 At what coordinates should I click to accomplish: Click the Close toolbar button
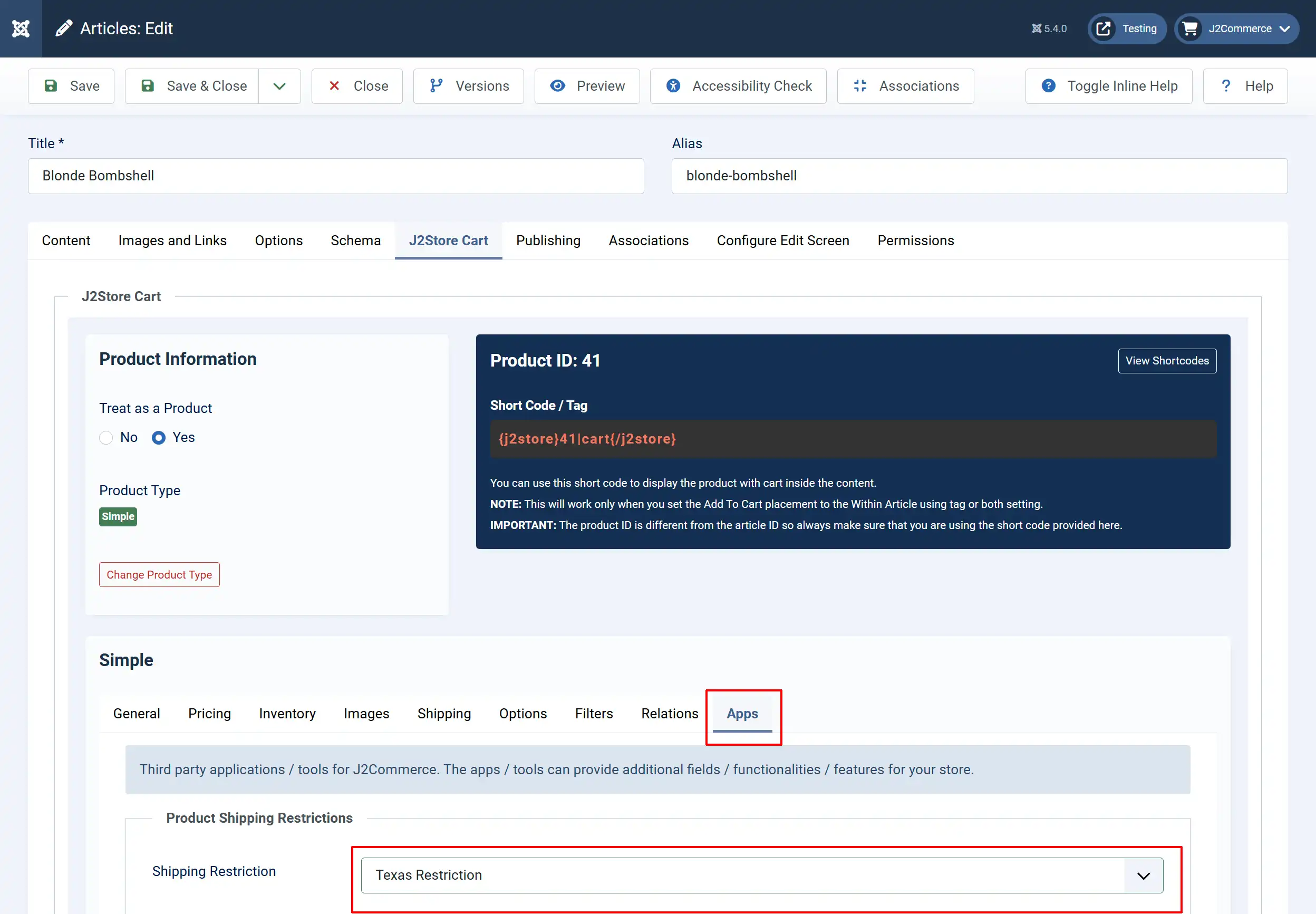click(357, 86)
